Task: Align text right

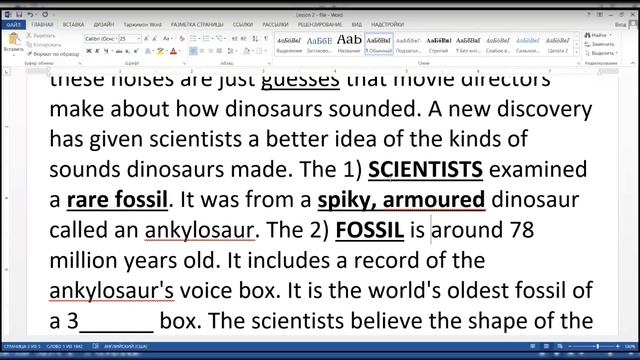Action: click(211, 51)
